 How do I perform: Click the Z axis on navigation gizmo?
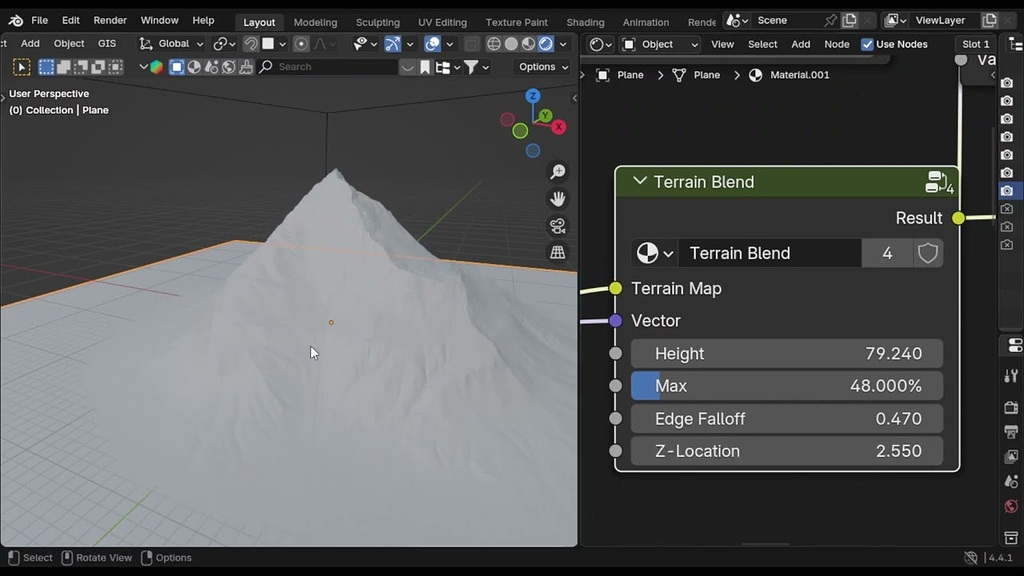click(x=533, y=96)
